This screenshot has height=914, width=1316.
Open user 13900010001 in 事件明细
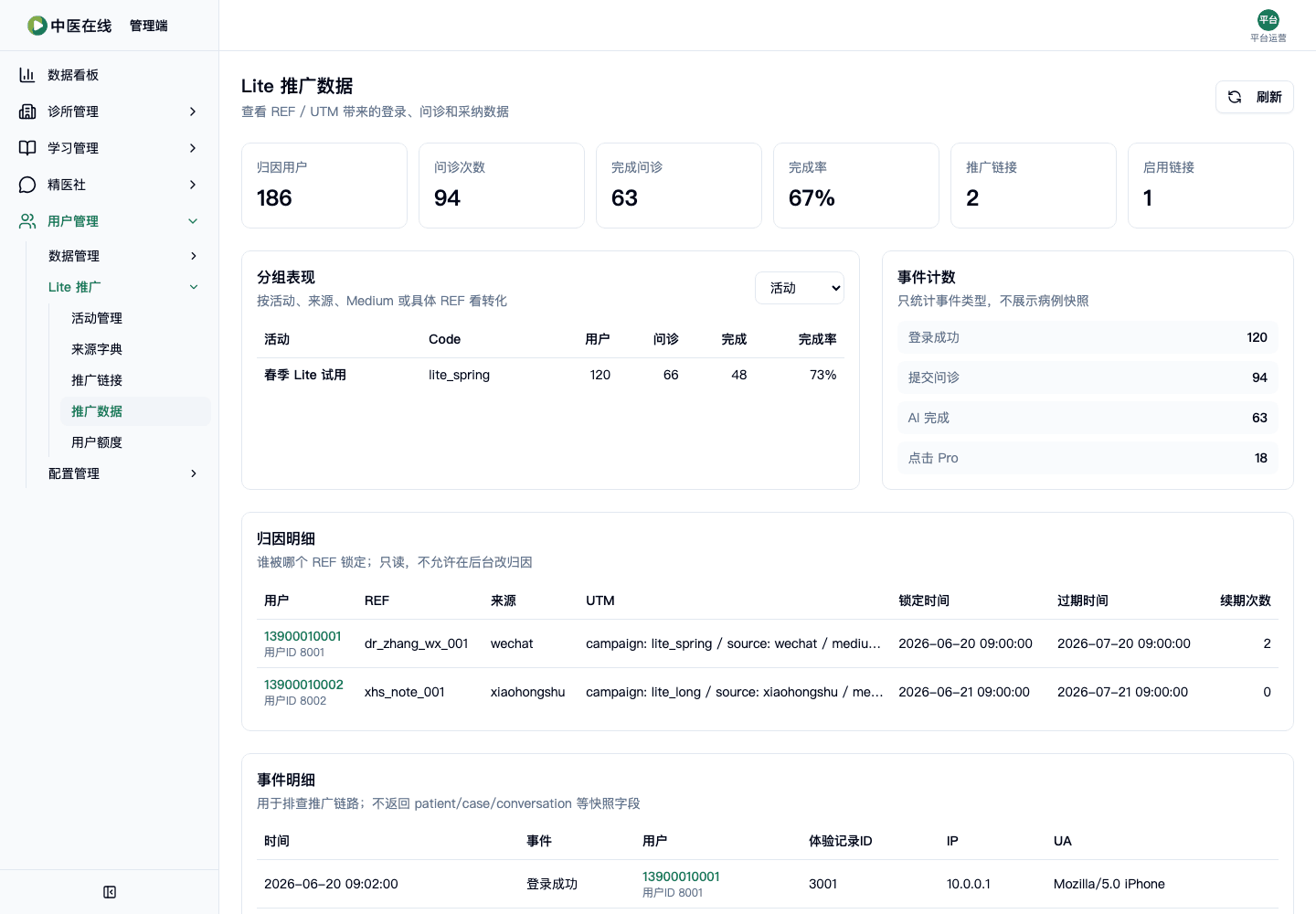[681, 877]
